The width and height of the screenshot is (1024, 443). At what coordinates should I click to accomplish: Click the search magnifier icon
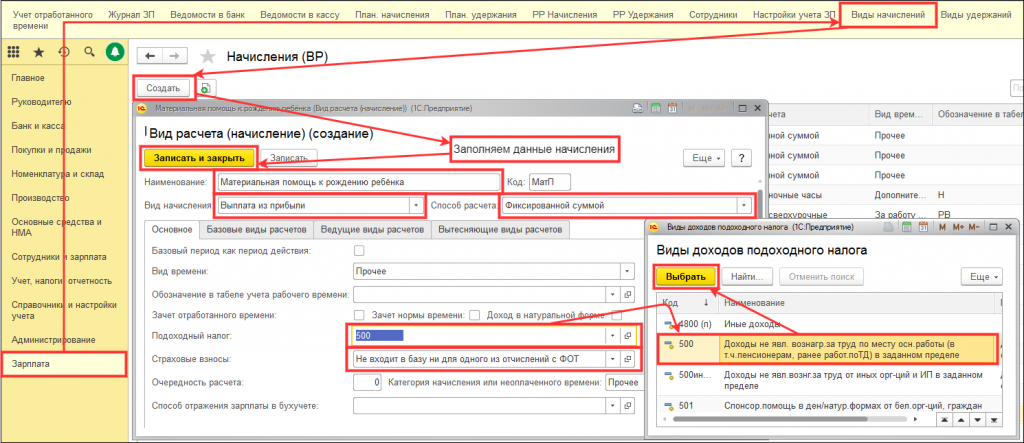pyautogui.click(x=89, y=52)
